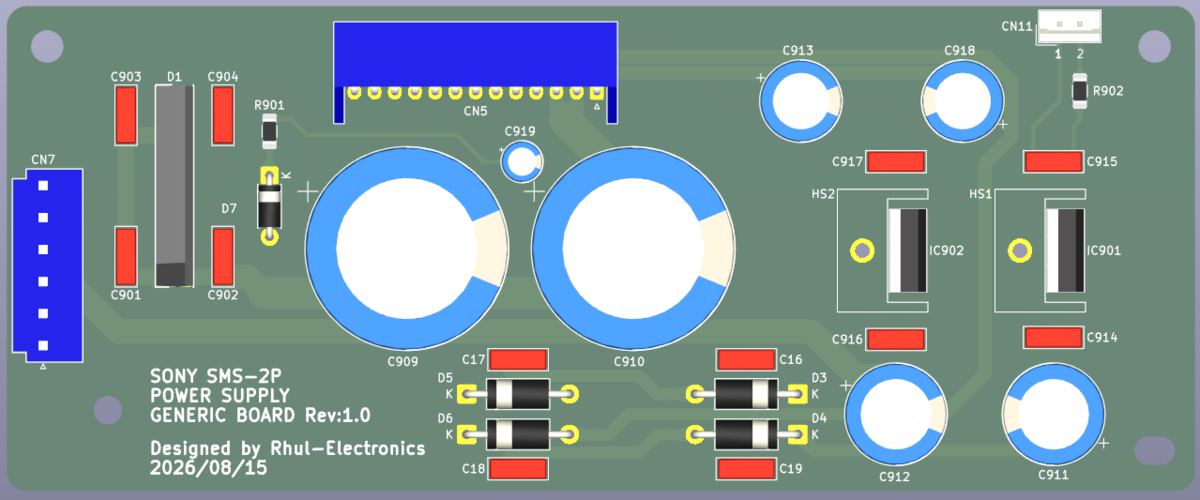Click the small capacitor C919
The height and width of the screenshot is (500, 1200).
(x=522, y=161)
